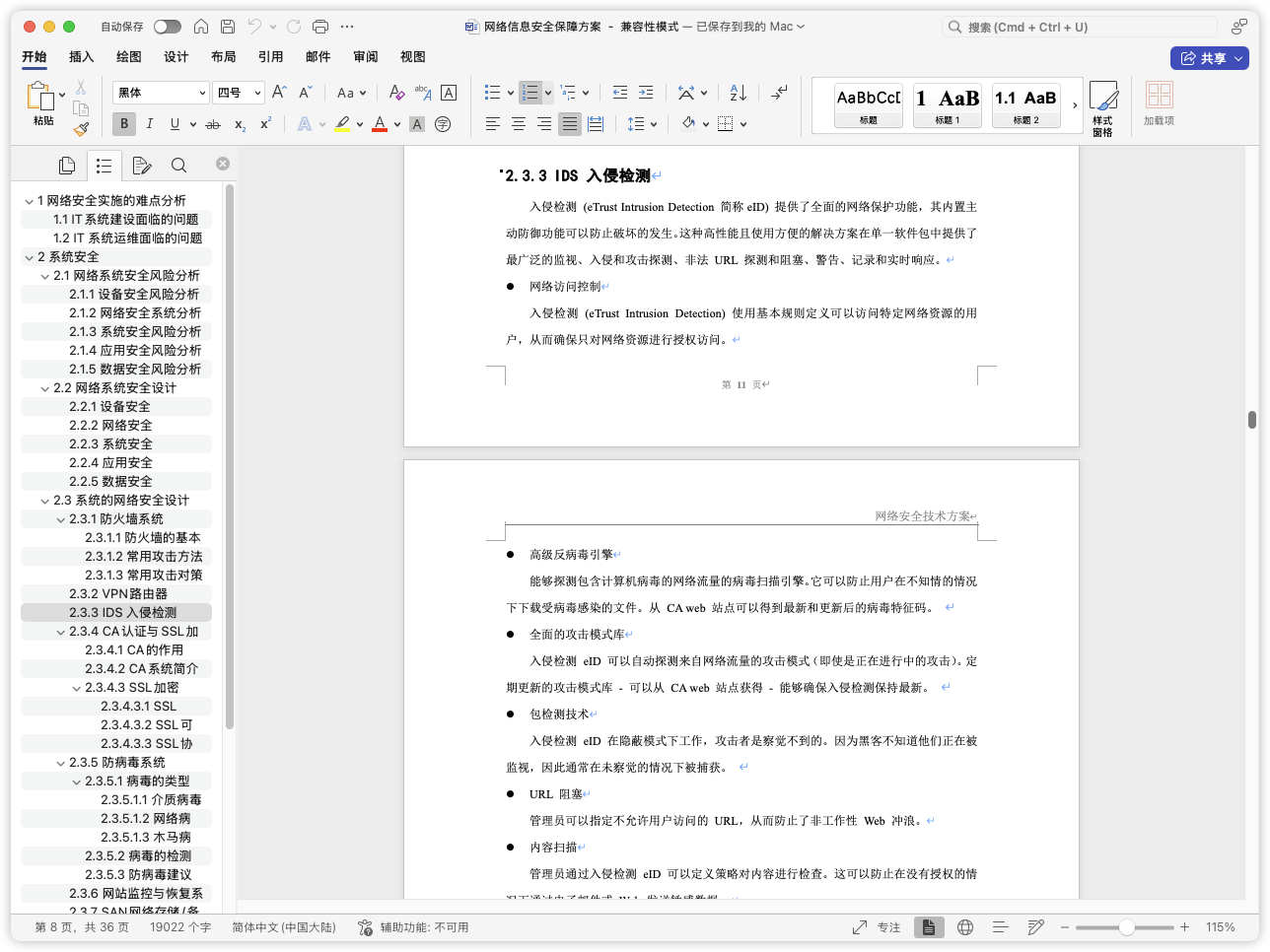Open the search icon in the sidebar

tap(178, 165)
